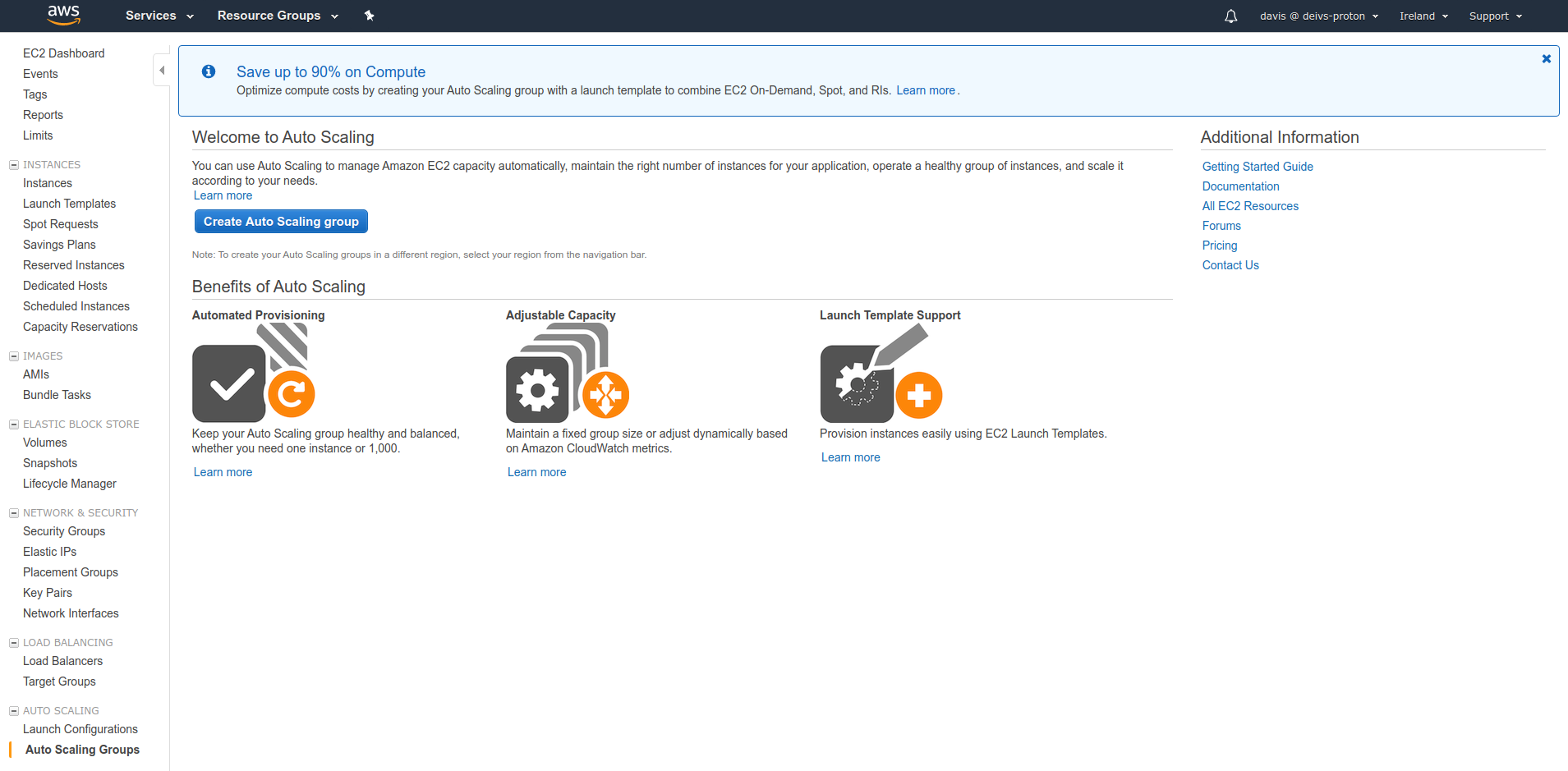This screenshot has width=1568, height=771.
Task: Open Reports in the sidebar
Action: point(43,115)
